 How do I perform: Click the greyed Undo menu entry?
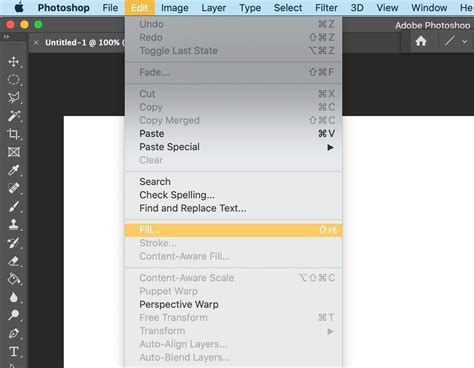pyautogui.click(x=233, y=24)
